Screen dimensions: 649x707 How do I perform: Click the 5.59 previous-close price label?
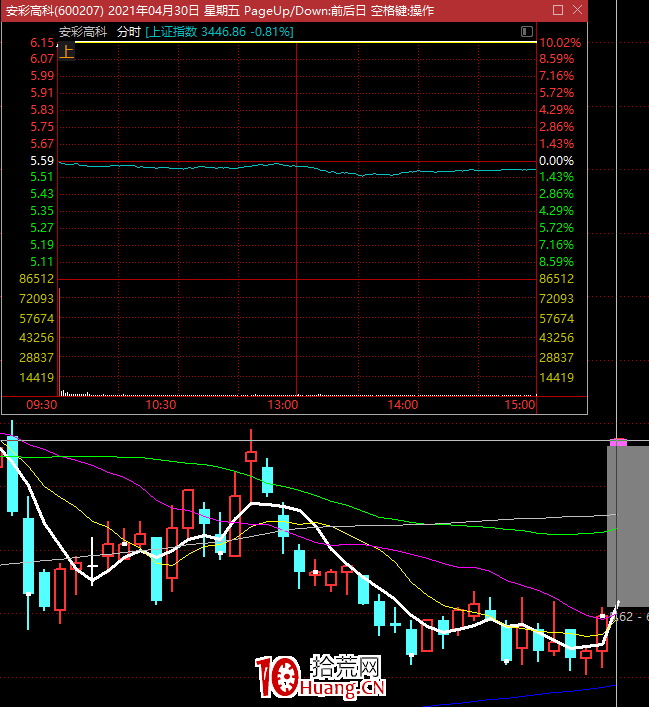click(42, 161)
